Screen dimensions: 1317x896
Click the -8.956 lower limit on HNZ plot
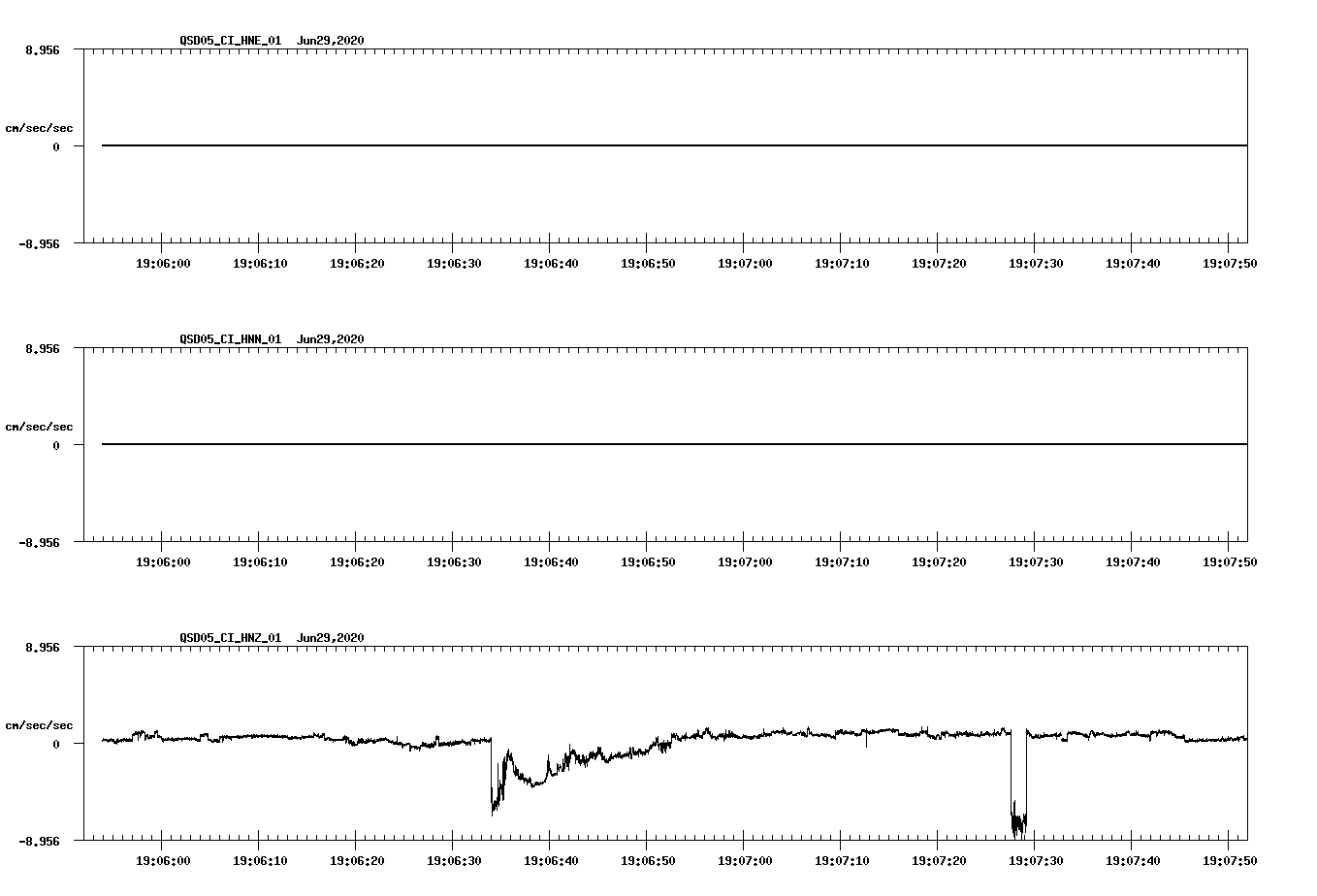[39, 842]
